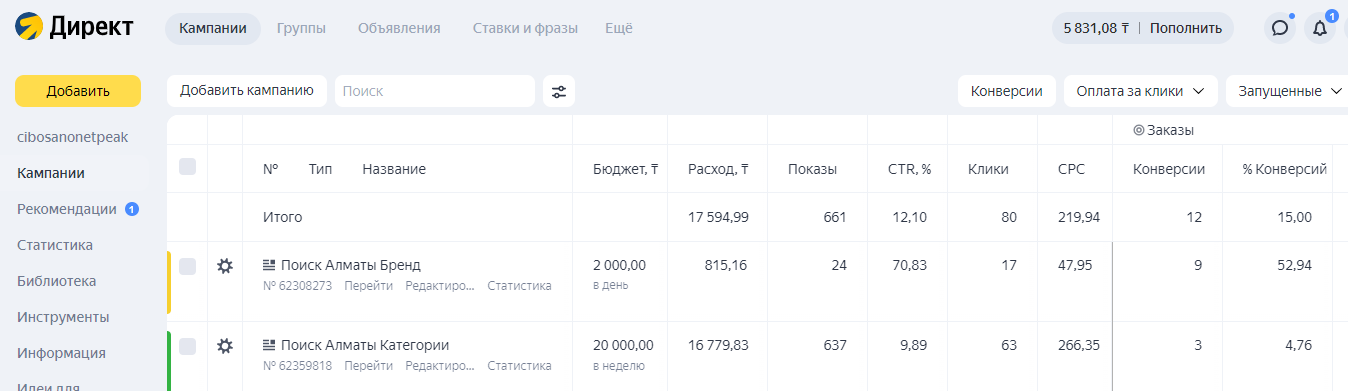Click the 2 000,00 daily budget value

619,265
